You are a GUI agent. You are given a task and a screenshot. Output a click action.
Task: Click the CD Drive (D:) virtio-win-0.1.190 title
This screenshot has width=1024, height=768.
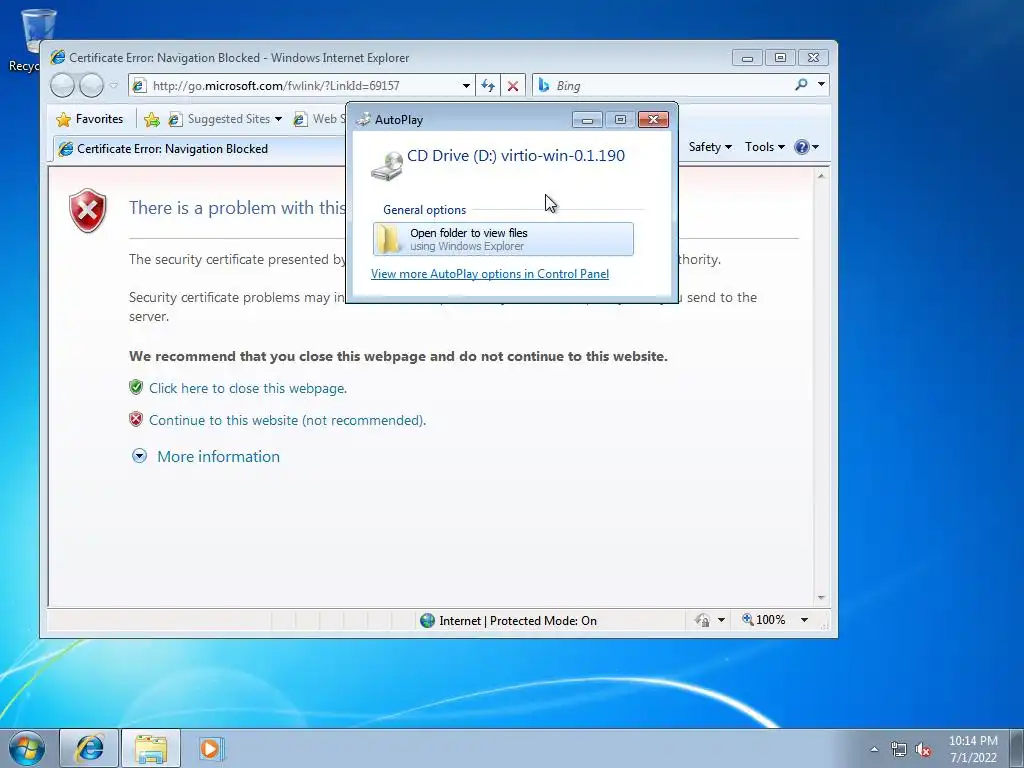[516, 156]
